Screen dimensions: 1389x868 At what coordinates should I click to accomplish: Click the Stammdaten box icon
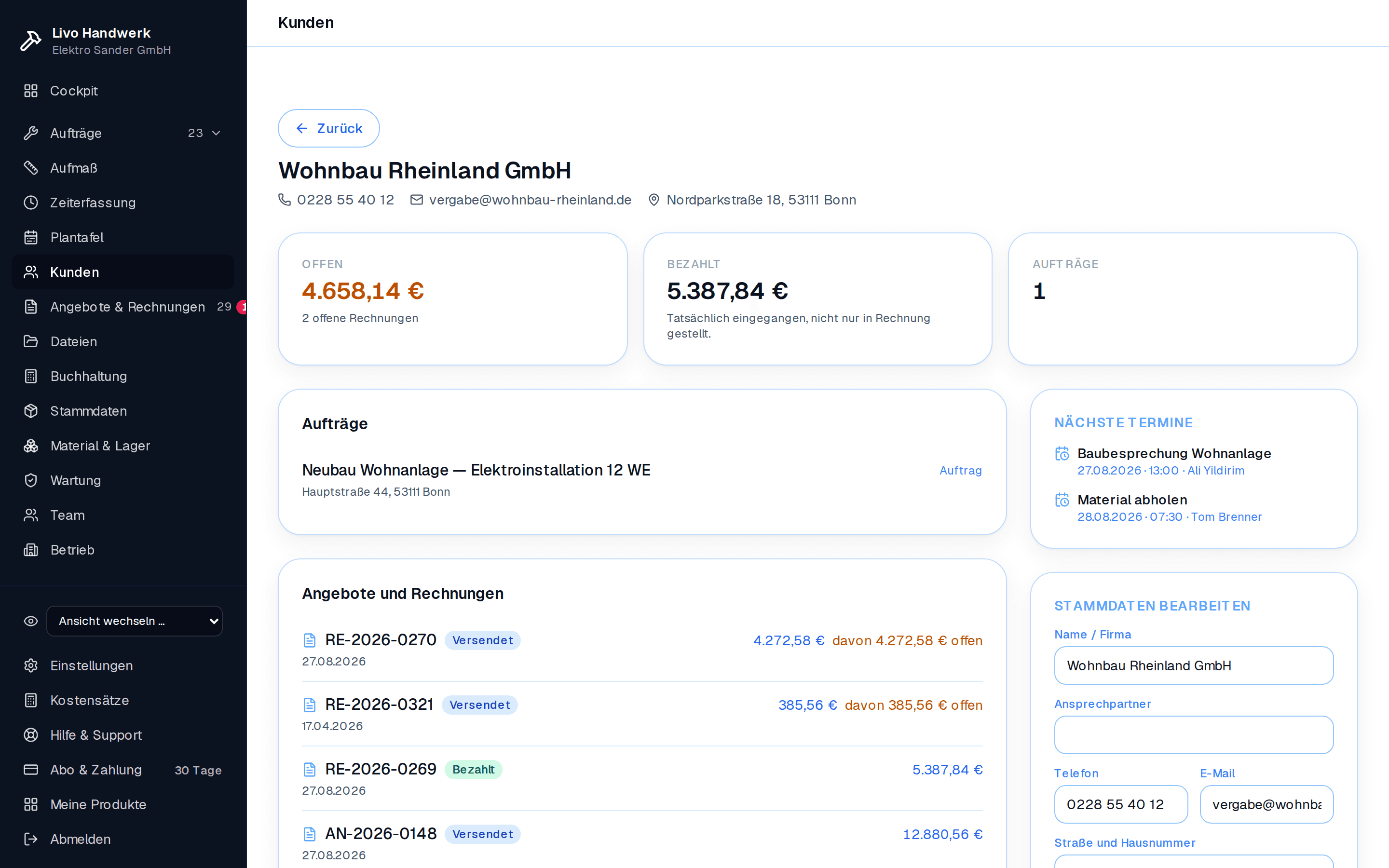pos(31,411)
